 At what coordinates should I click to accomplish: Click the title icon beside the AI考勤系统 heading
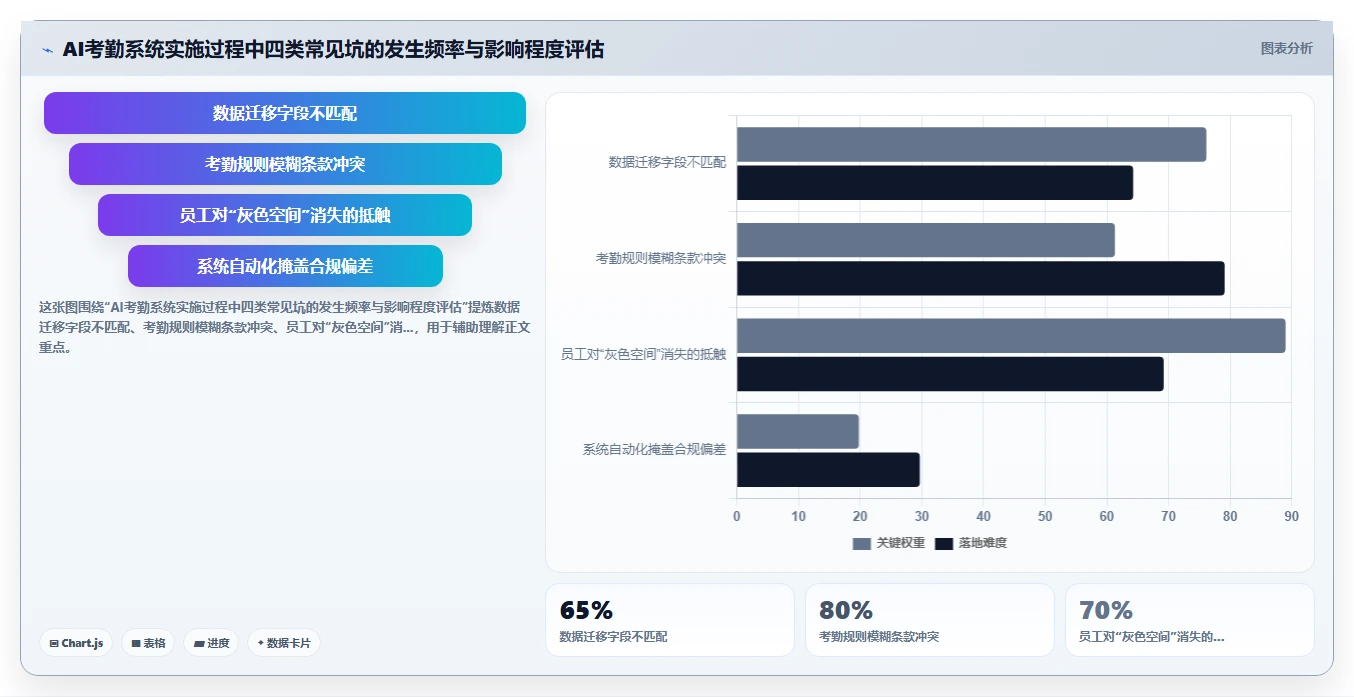pos(47,50)
